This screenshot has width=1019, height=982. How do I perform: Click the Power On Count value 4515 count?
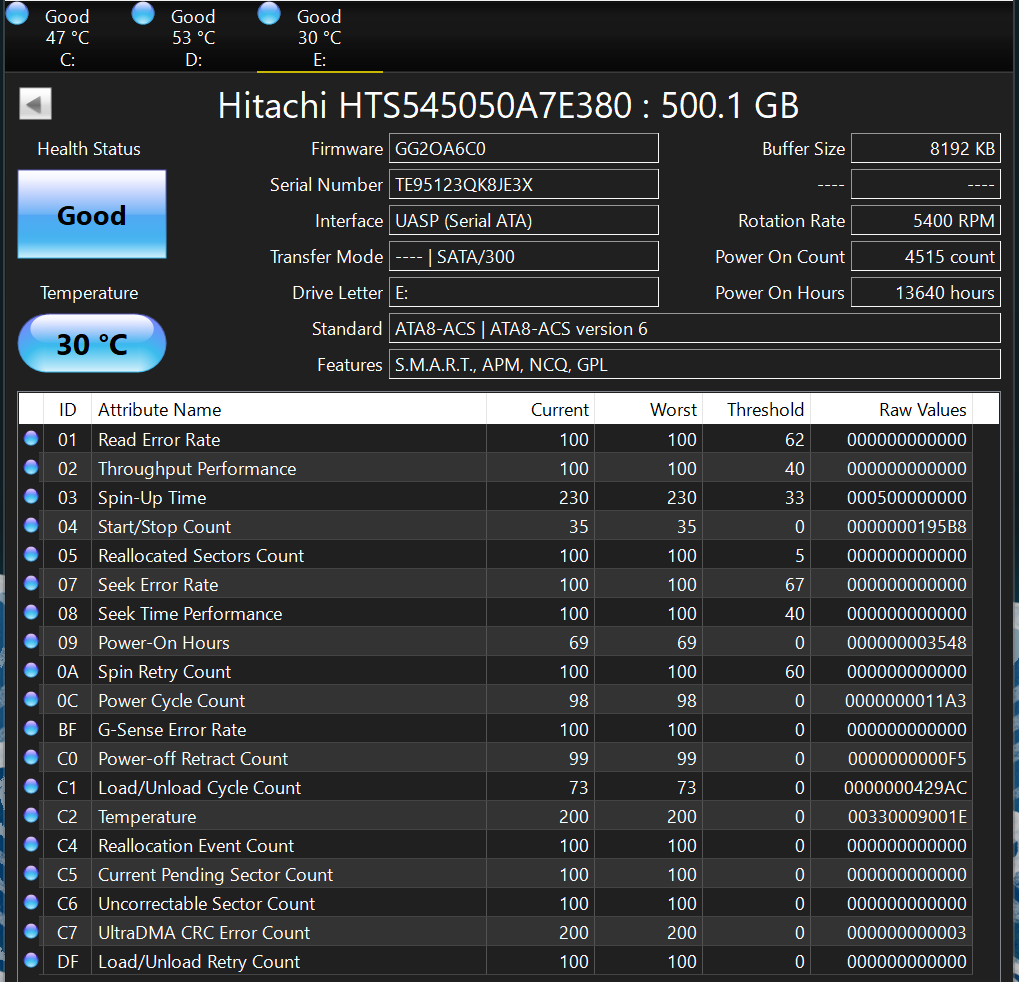click(x=925, y=257)
